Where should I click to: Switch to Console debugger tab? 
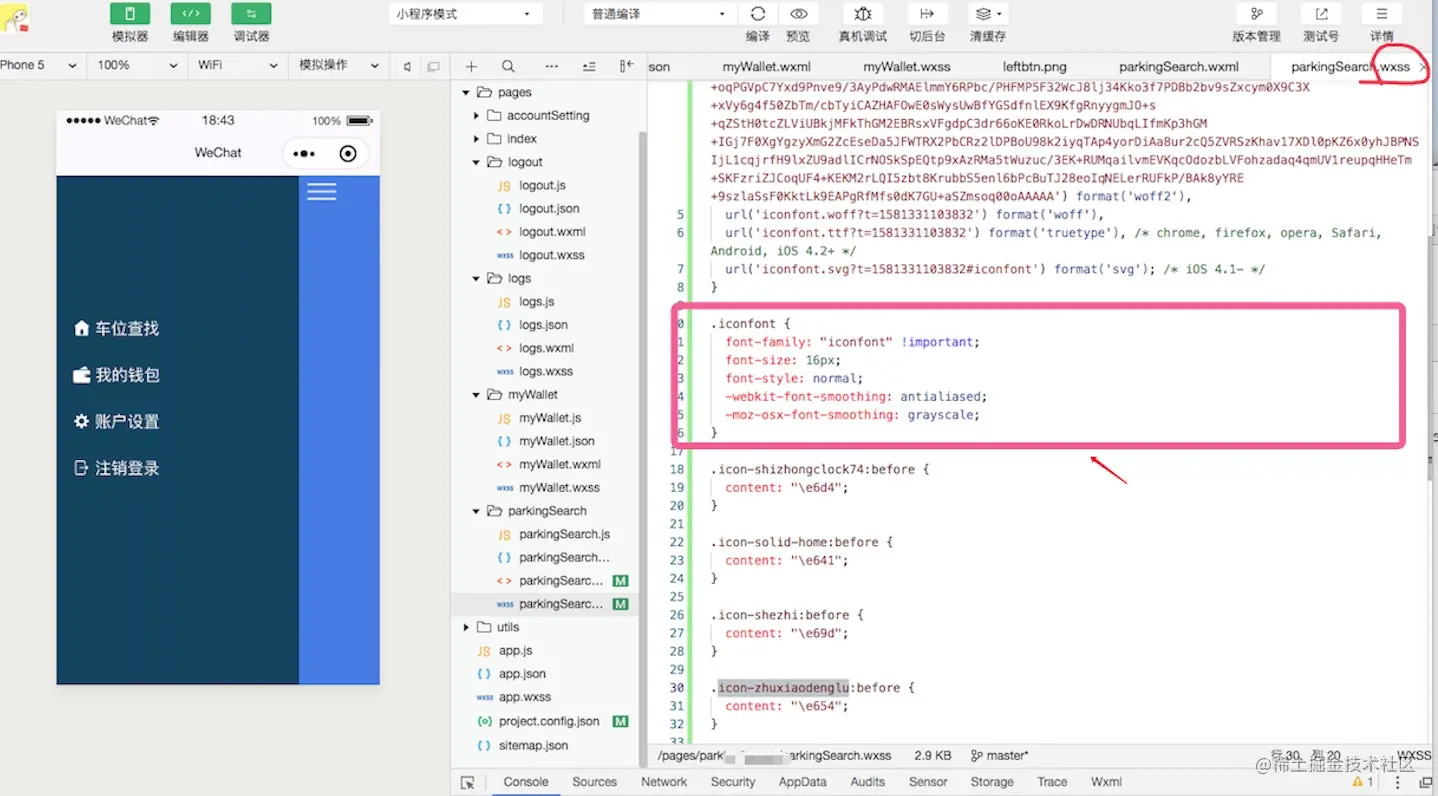(526, 782)
